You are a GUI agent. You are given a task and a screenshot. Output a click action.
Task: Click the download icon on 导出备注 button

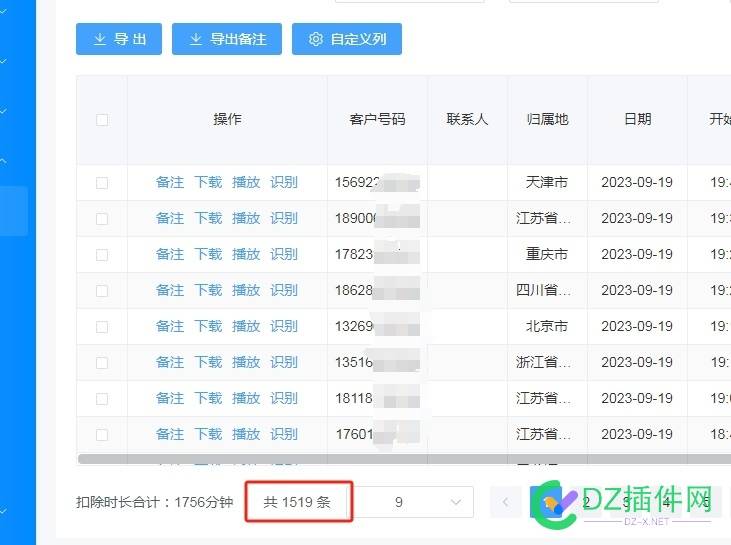[x=196, y=39]
